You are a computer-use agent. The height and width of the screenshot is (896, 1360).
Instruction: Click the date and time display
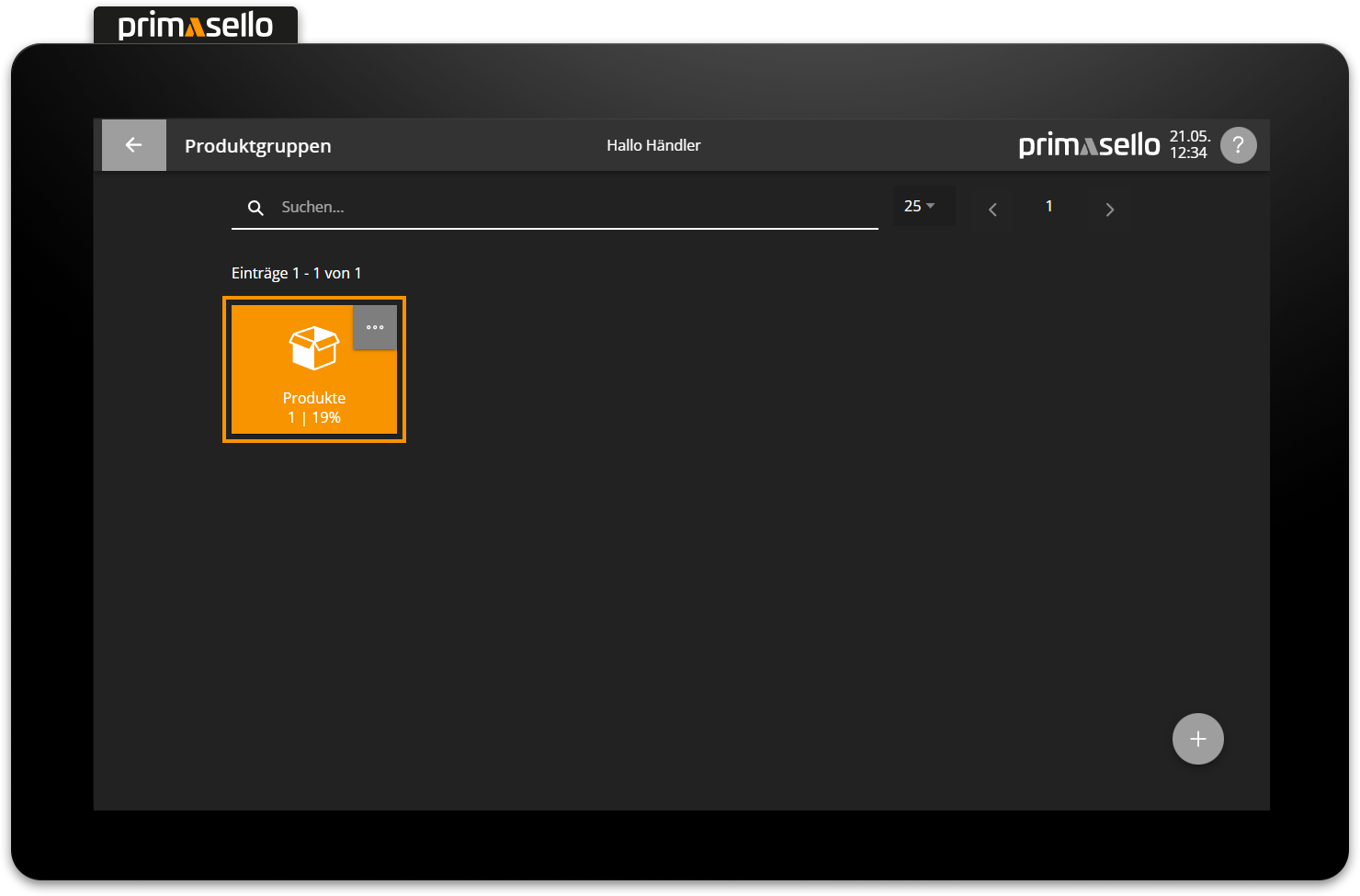1189,145
